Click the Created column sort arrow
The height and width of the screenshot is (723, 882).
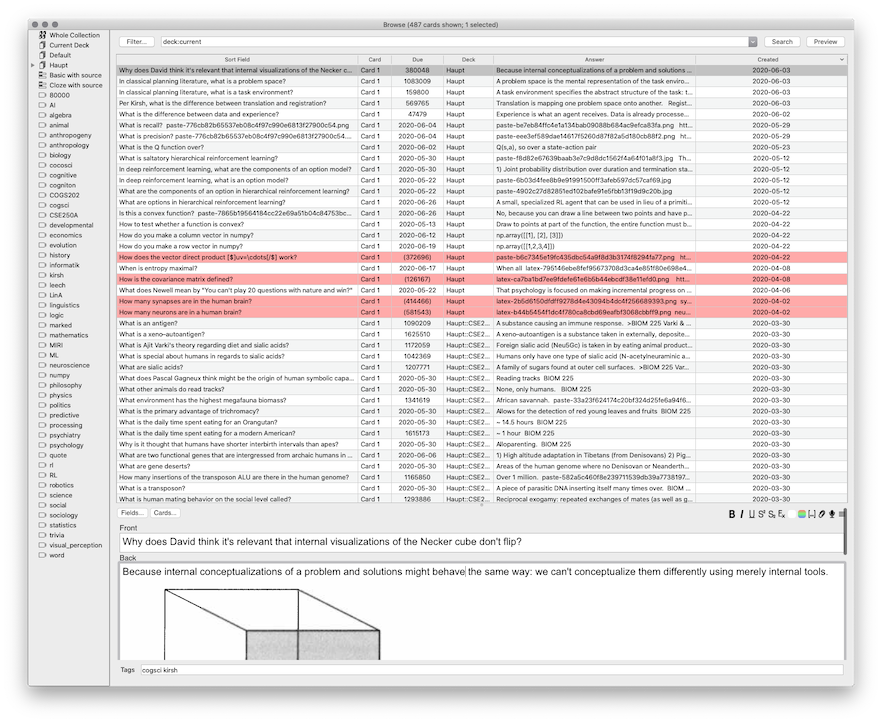[842, 60]
